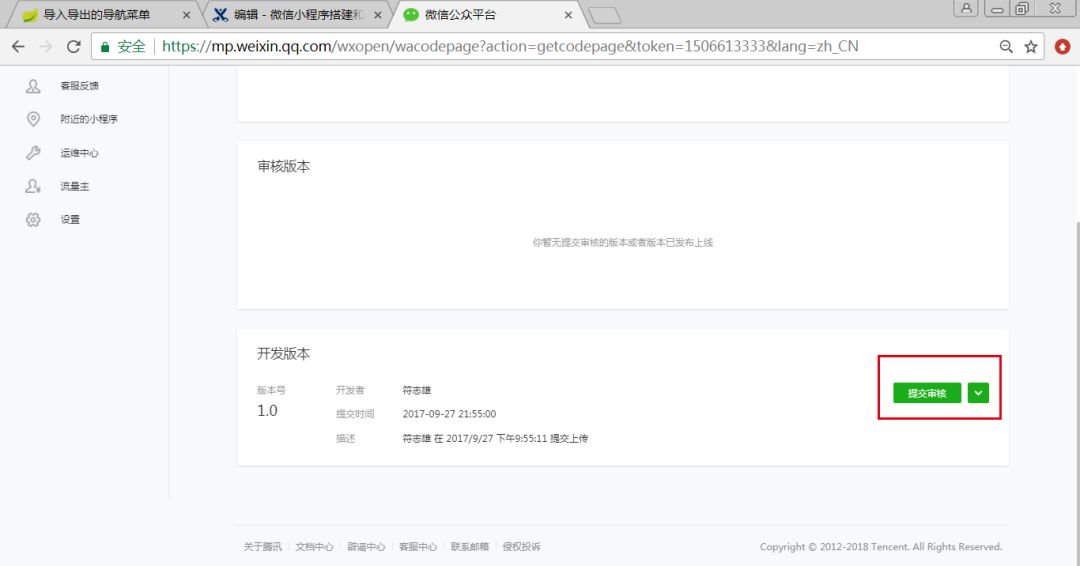Click the browser user profile icon
The width and height of the screenshot is (1080, 566).
click(966, 8)
